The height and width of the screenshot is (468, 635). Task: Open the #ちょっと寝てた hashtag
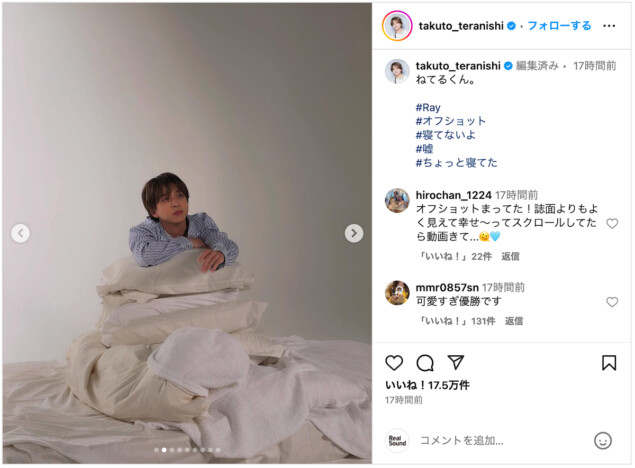(456, 163)
